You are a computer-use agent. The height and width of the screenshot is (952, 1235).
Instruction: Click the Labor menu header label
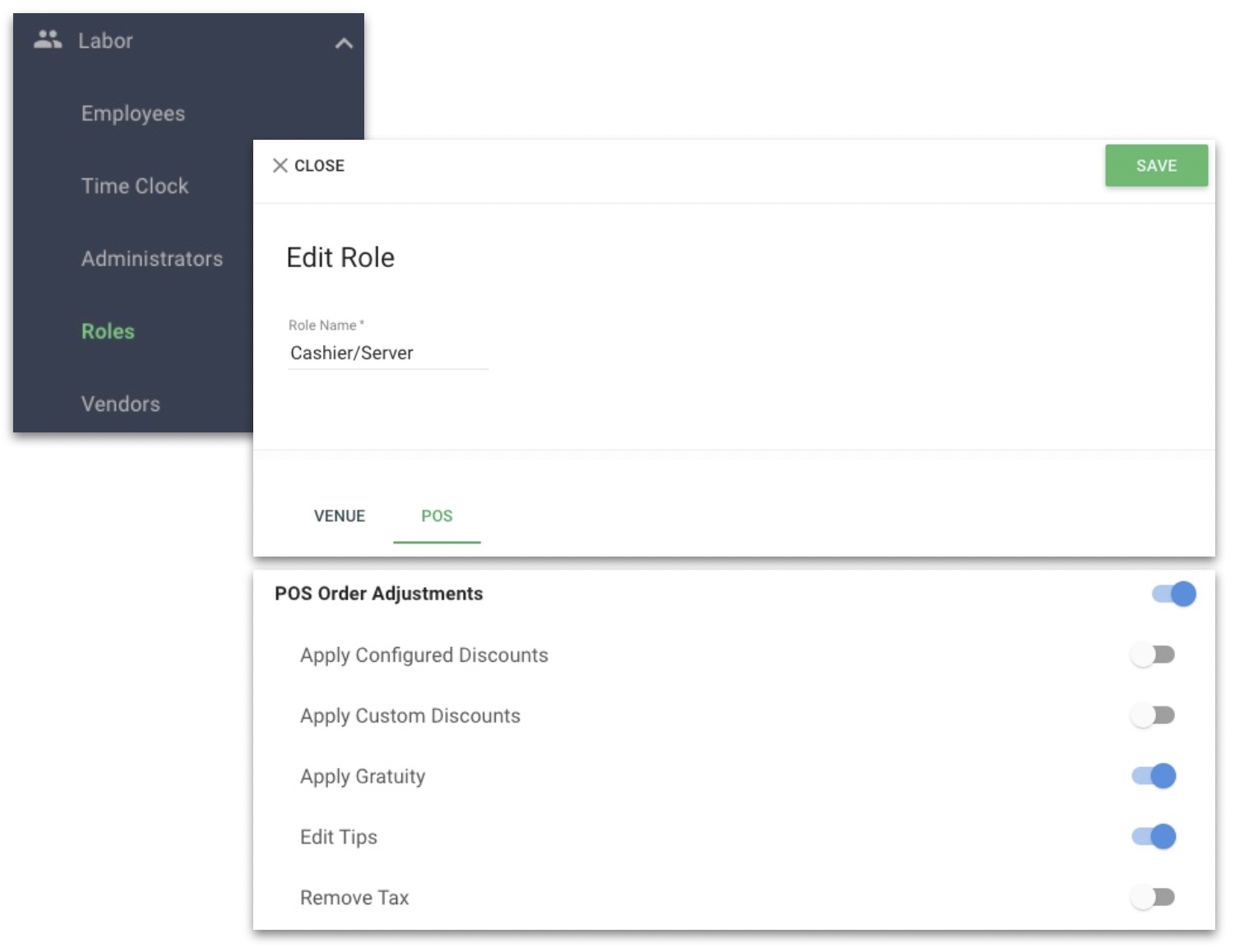click(105, 40)
